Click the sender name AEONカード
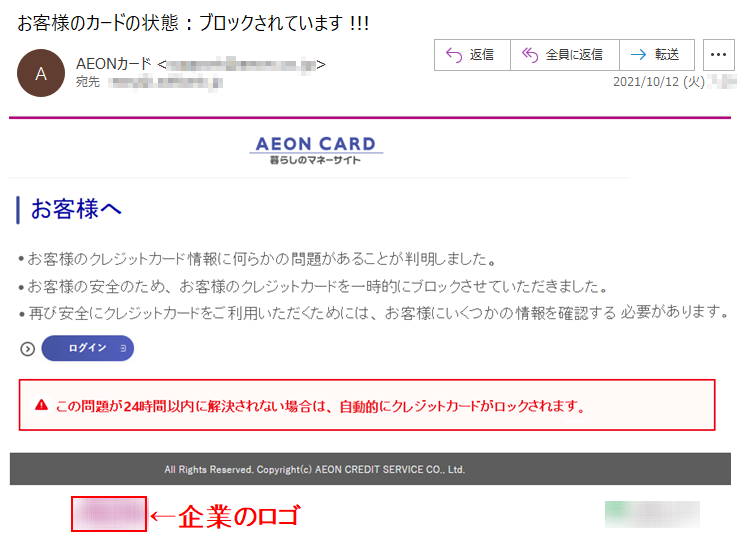This screenshot has height=549, width=752. (x=113, y=64)
